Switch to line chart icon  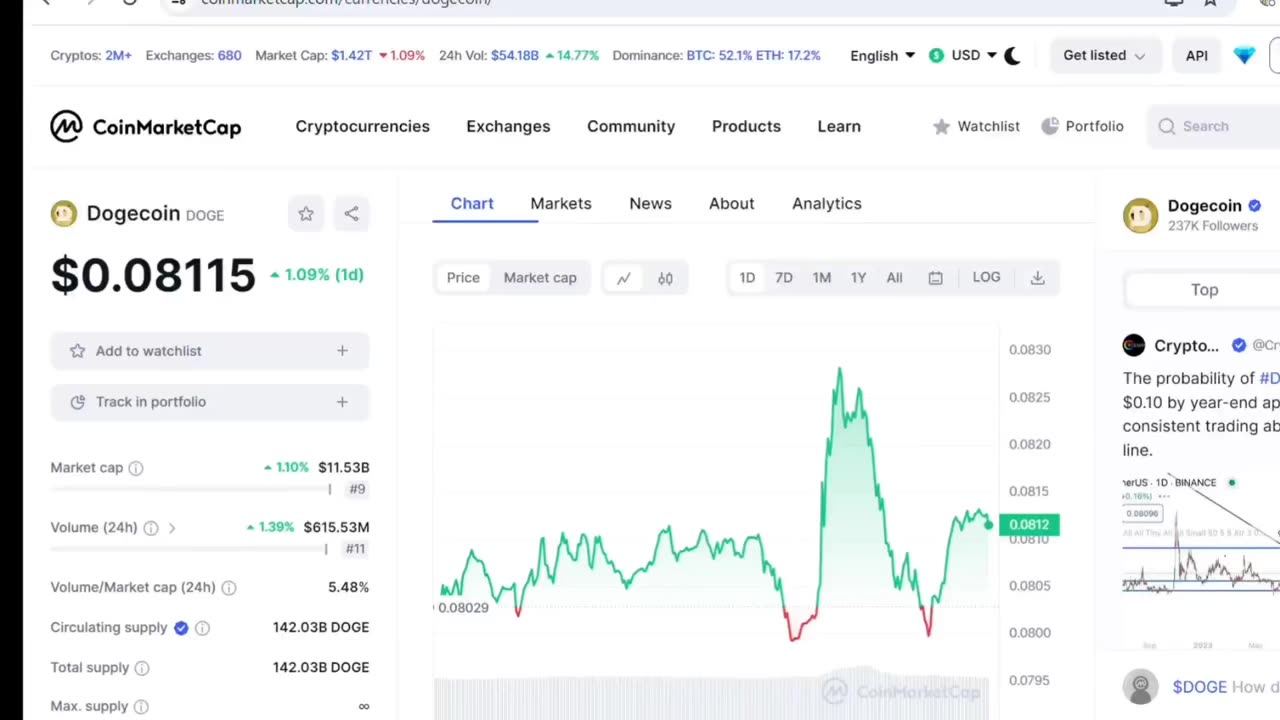pos(624,278)
